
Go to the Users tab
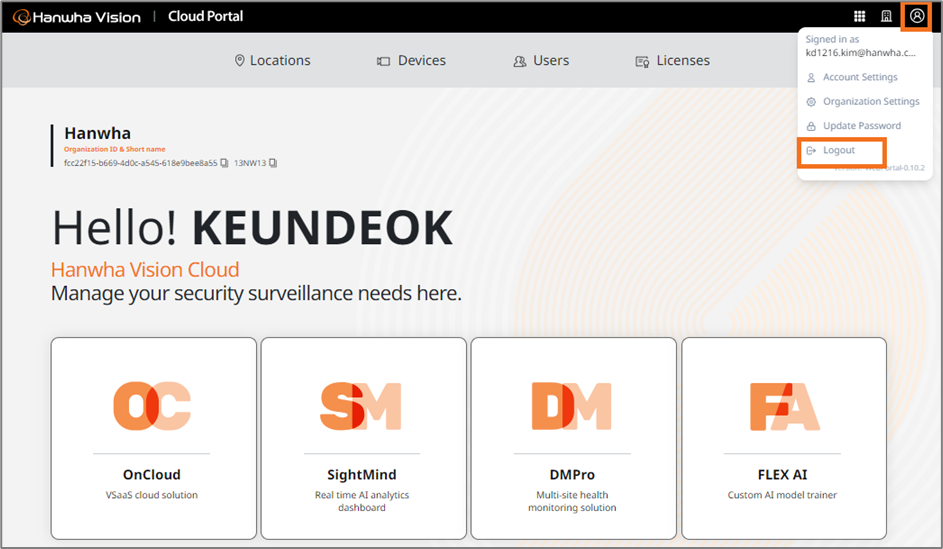541,61
